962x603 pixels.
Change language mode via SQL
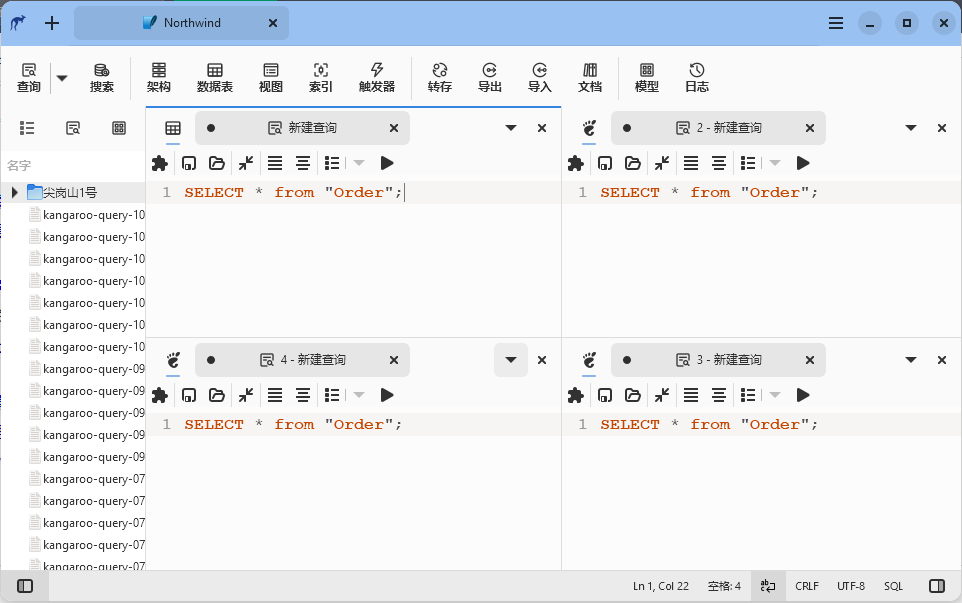[893, 586]
